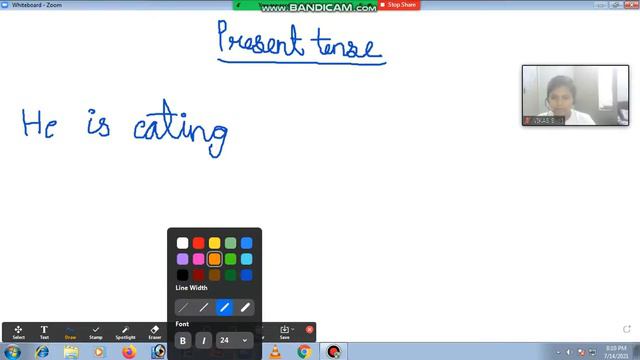This screenshot has width=640, height=360.
Task: Open Bandicam recorder from taskbar
Action: pos(333,352)
